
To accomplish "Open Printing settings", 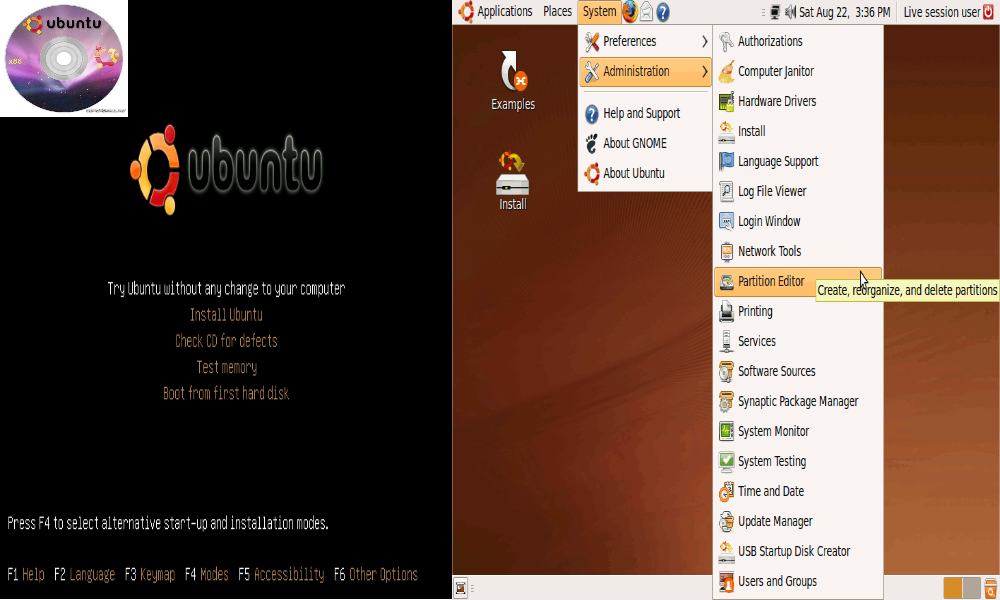I will [x=798, y=311].
